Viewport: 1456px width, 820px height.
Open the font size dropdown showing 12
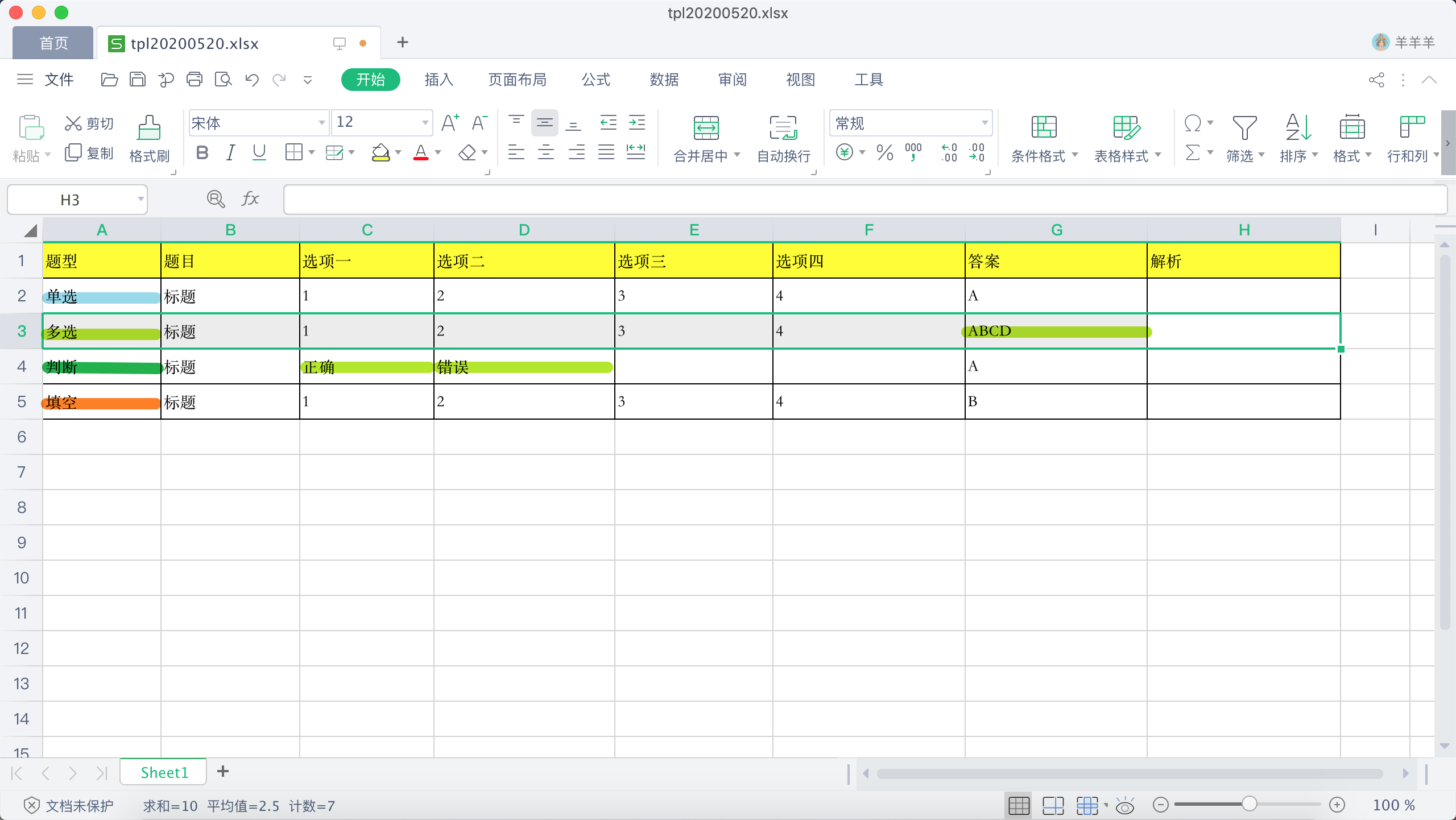coord(425,123)
